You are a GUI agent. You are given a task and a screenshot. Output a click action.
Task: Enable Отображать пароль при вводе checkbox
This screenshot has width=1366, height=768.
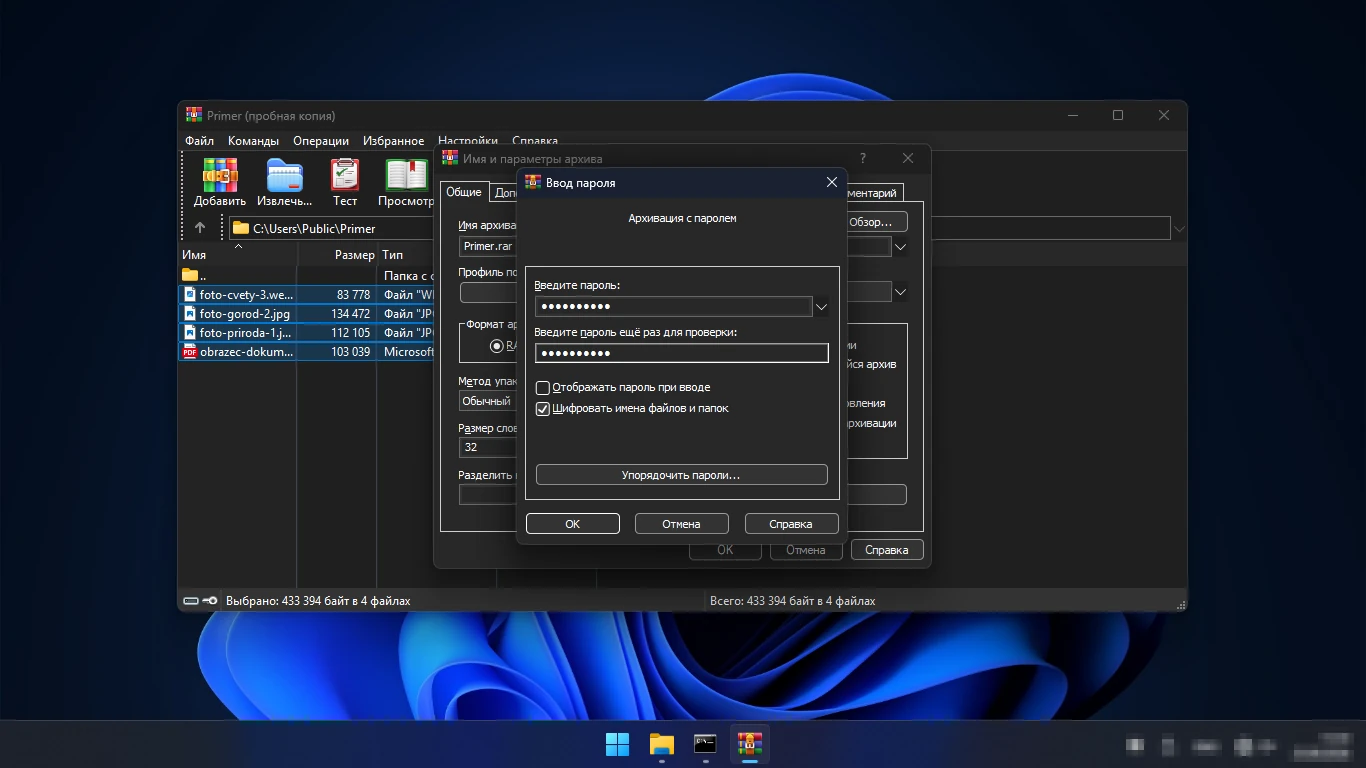(x=543, y=387)
